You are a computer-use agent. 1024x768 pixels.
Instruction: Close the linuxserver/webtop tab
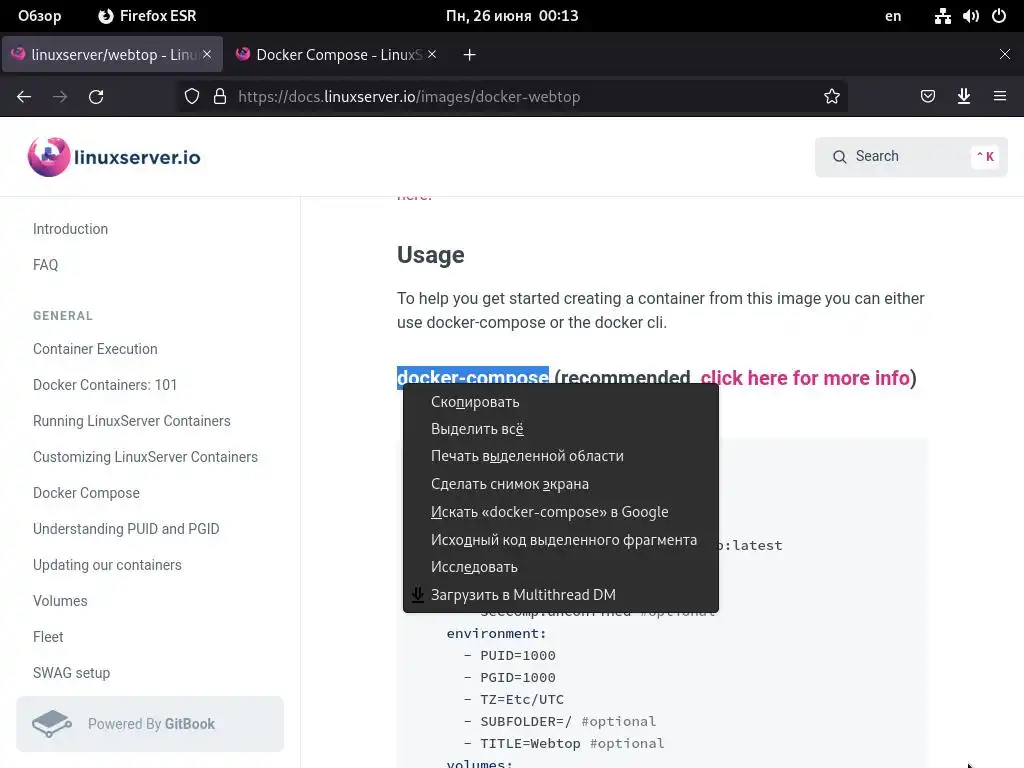pos(208,55)
